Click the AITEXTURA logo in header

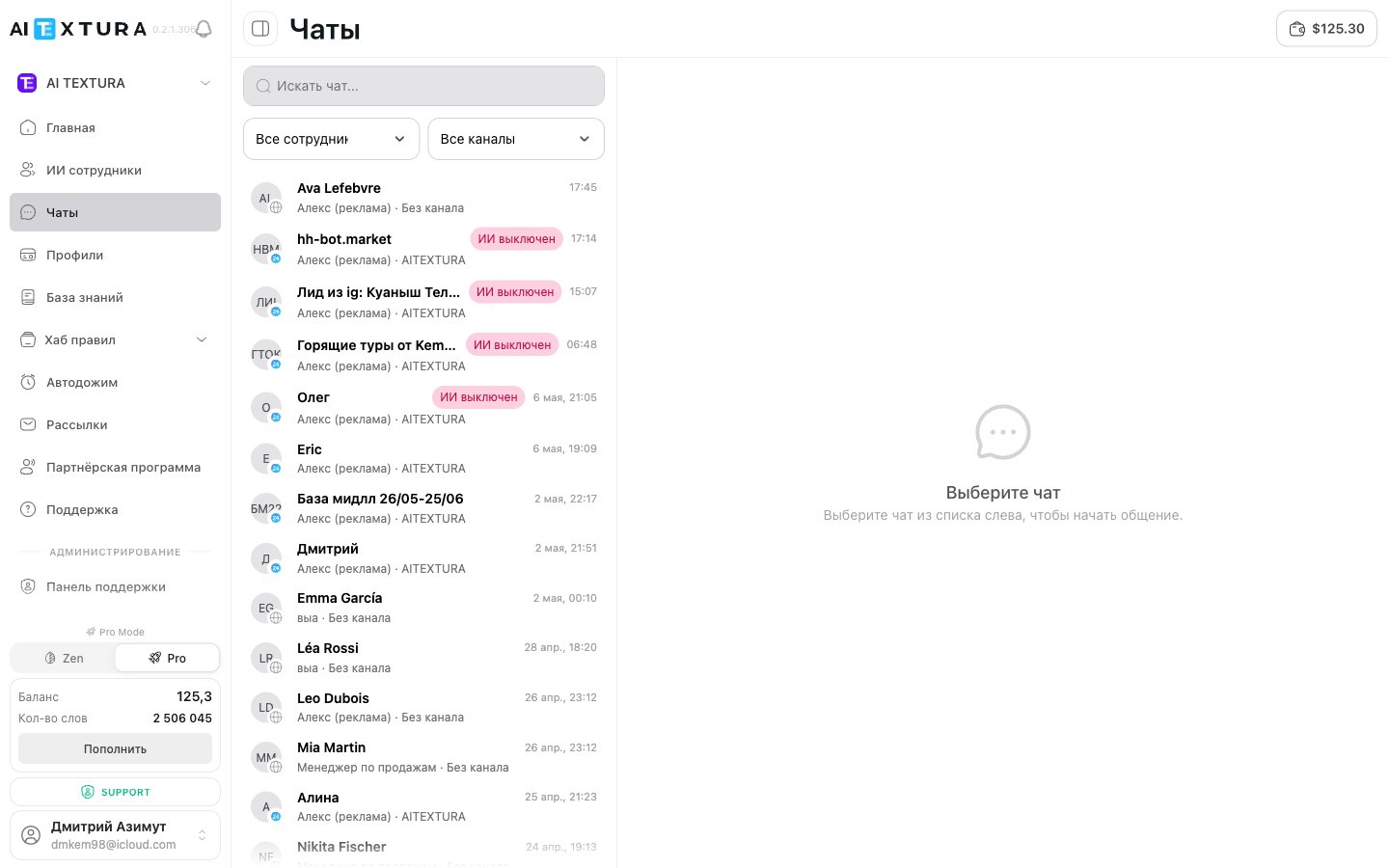78,29
